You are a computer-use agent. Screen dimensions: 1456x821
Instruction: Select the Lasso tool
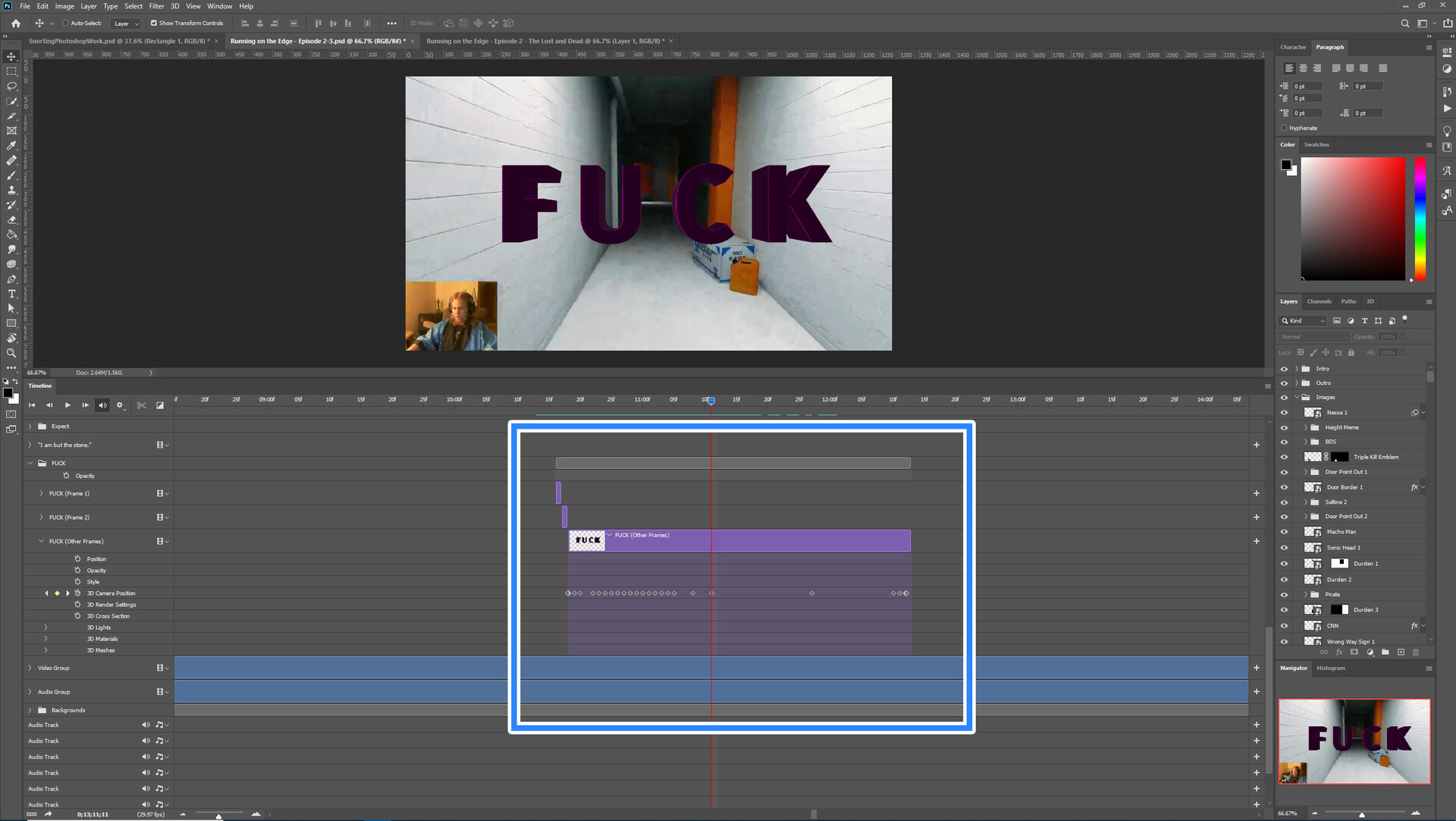pyautogui.click(x=11, y=87)
